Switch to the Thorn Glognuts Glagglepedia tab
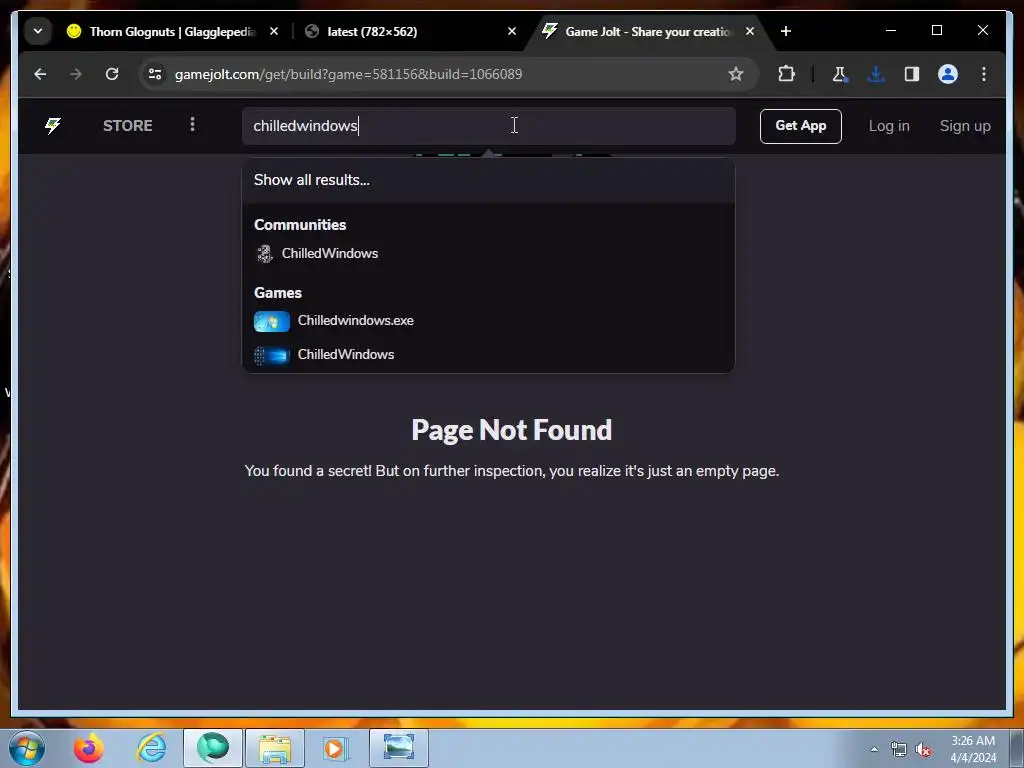1024x768 pixels. pos(171,31)
